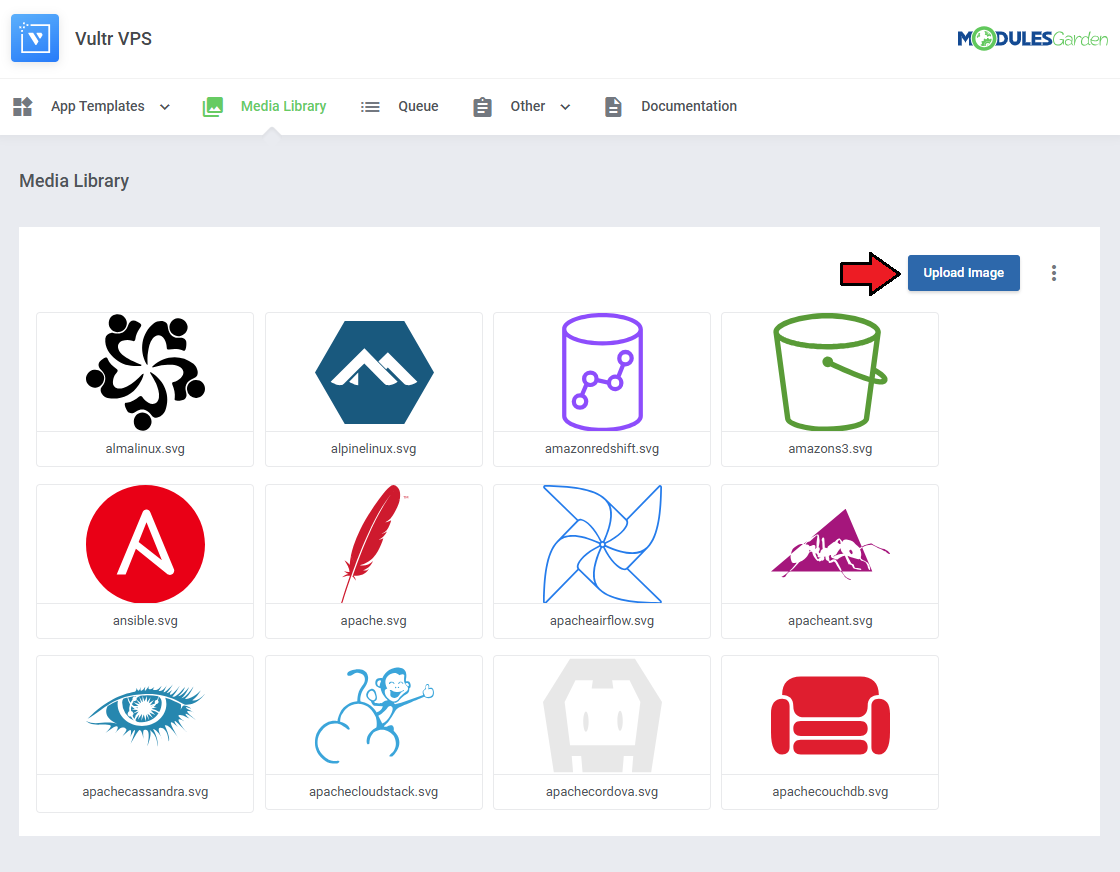Viewport: 1120px width, 872px height.
Task: Click the amazons3.svg file name
Action: (x=830, y=449)
